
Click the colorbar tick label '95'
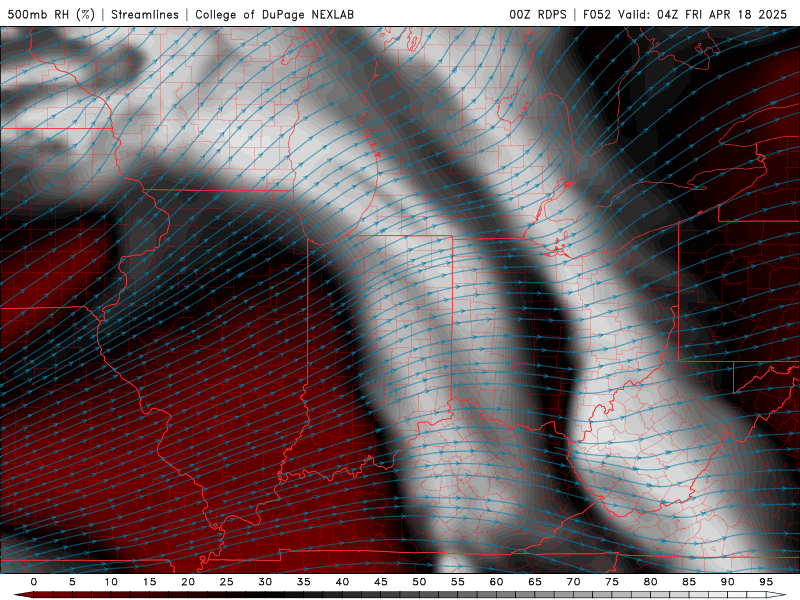766,582
